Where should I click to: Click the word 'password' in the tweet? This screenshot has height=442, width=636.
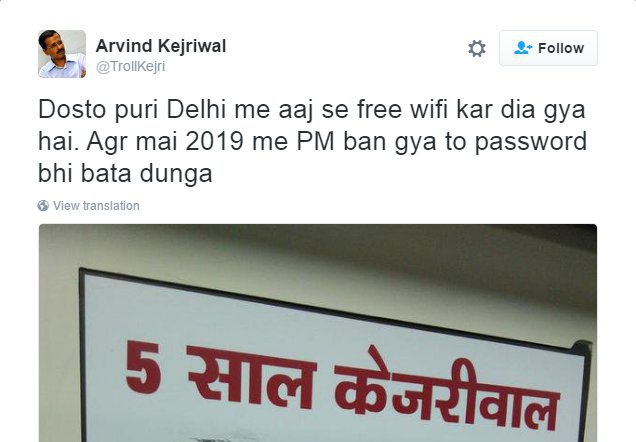[x=531, y=142]
